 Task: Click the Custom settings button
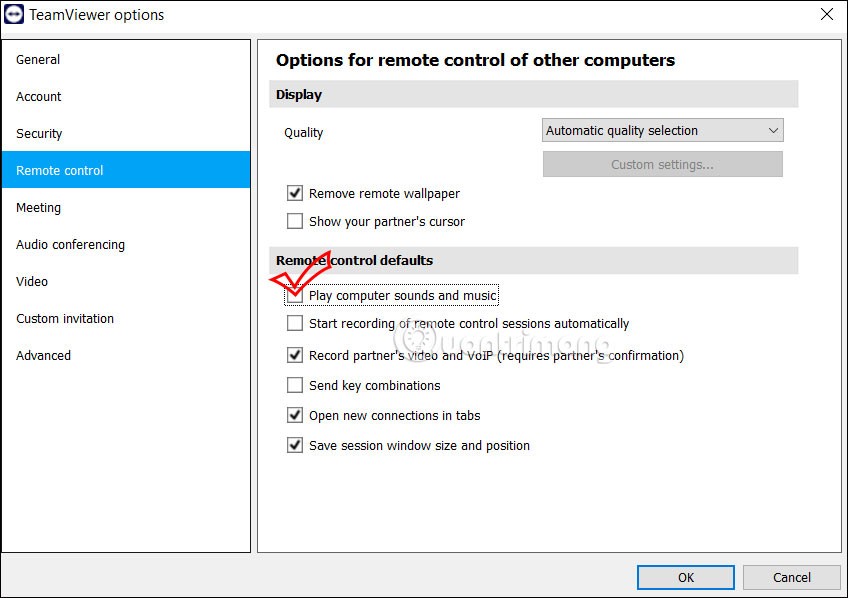(662, 165)
